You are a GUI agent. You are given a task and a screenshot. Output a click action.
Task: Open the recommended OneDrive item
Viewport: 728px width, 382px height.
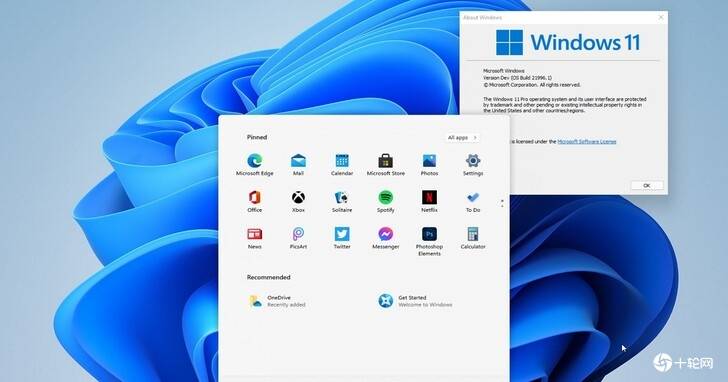click(277, 301)
